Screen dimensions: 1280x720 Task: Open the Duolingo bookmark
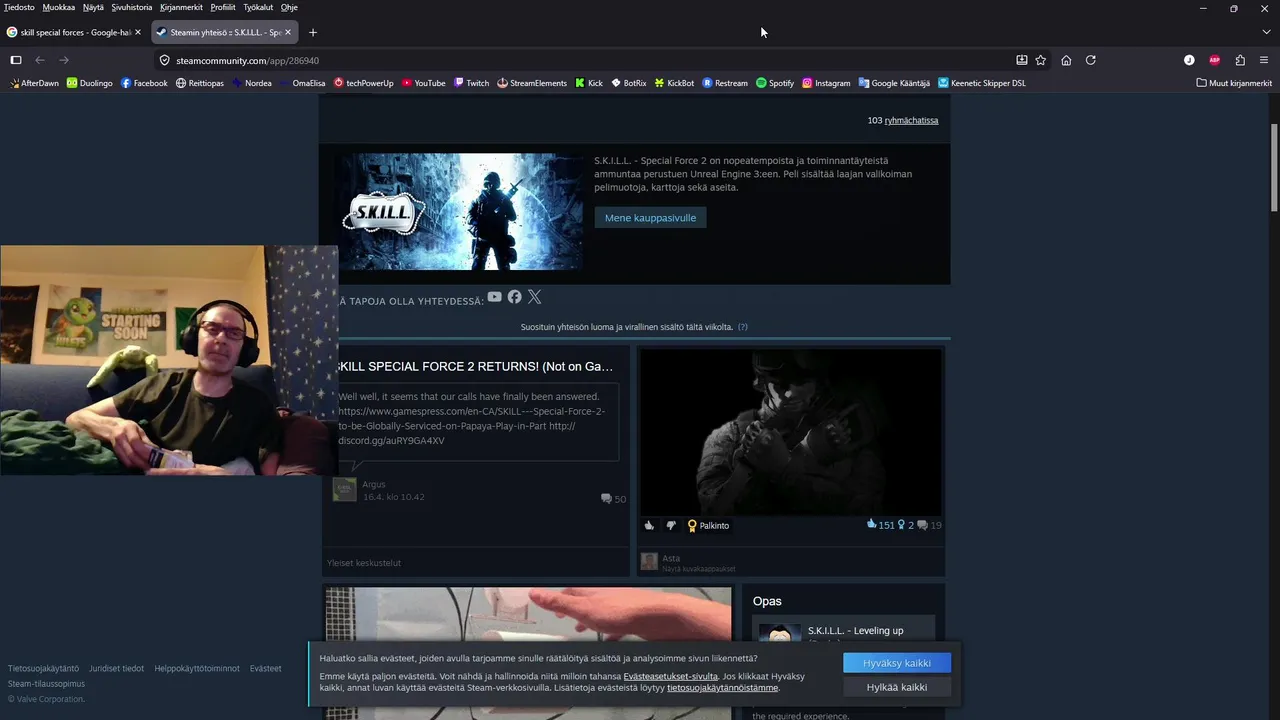[x=90, y=83]
